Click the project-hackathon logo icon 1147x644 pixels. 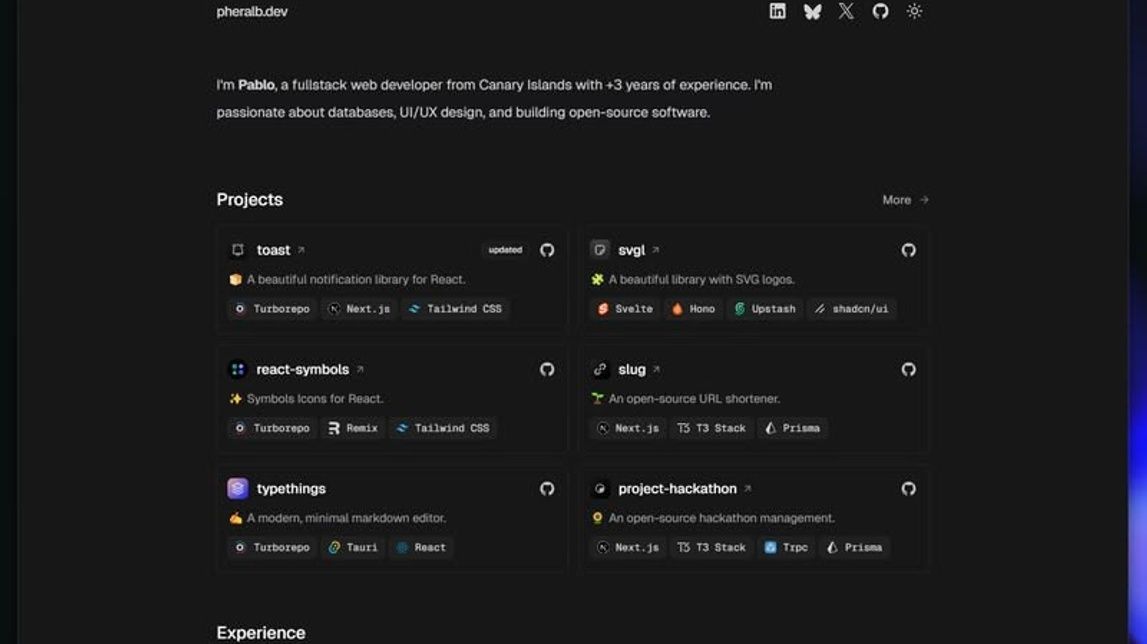pos(600,489)
